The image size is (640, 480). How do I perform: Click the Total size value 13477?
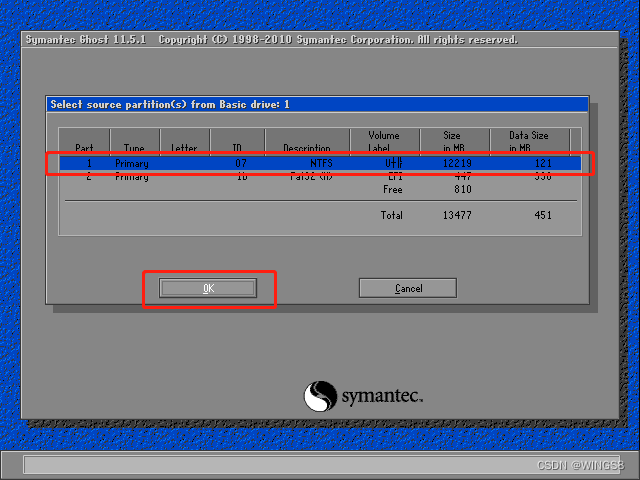pos(457,215)
